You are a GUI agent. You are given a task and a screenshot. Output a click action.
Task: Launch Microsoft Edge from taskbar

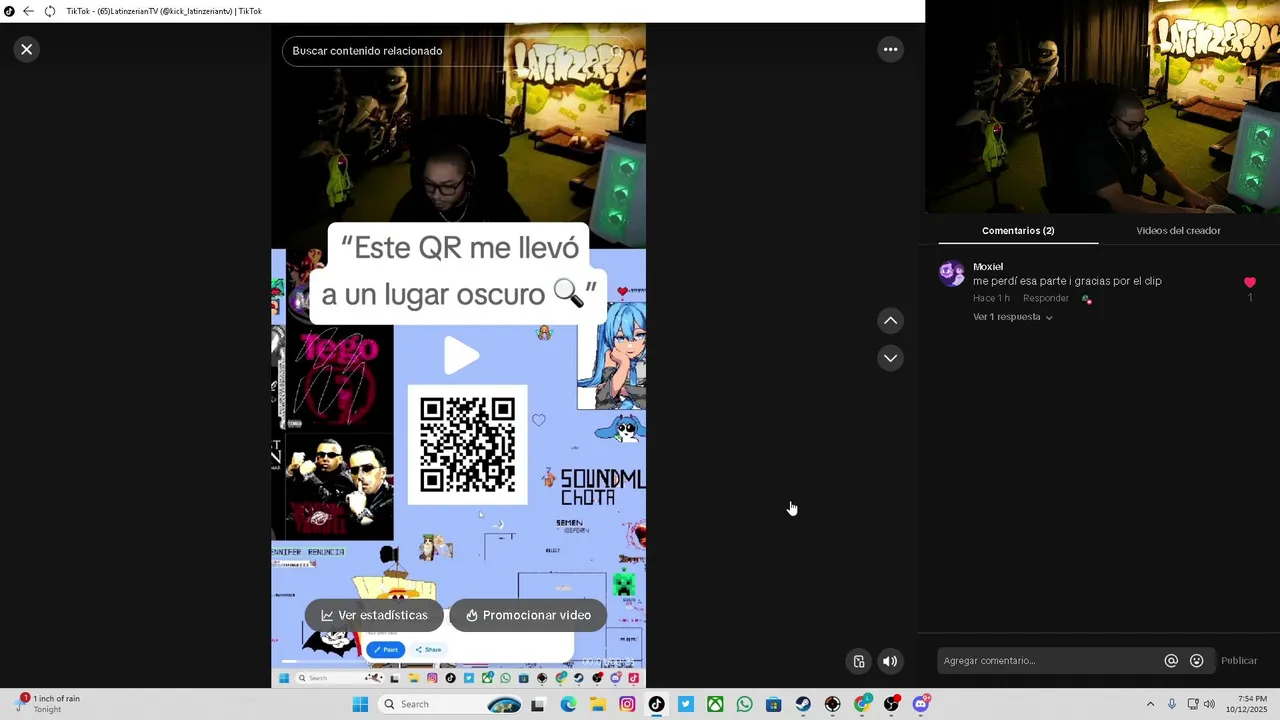(x=568, y=704)
